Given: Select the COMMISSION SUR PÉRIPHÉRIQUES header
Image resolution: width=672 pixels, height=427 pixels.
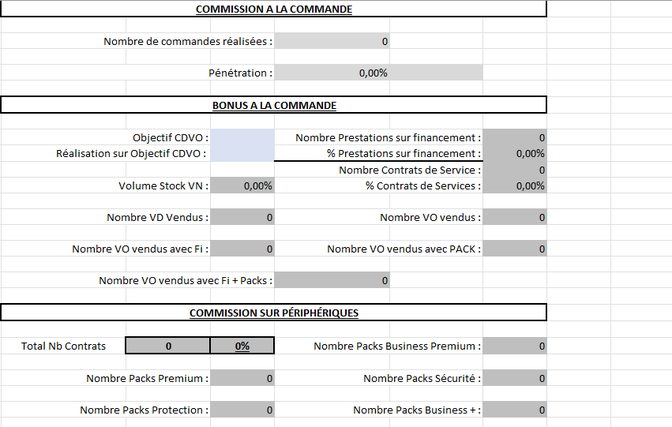Looking at the screenshot, I should pos(273,313).
